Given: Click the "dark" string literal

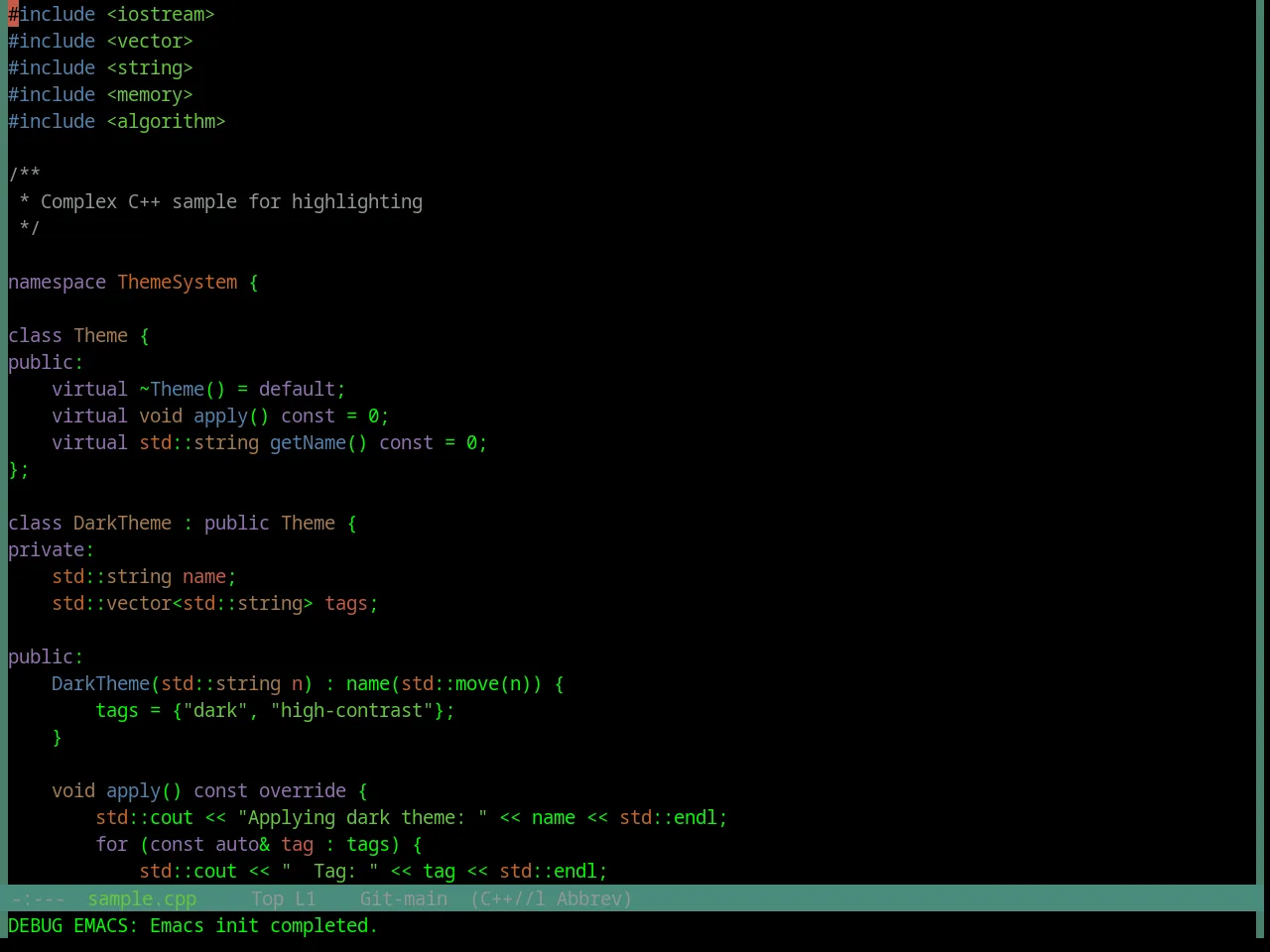Looking at the screenshot, I should point(215,710).
